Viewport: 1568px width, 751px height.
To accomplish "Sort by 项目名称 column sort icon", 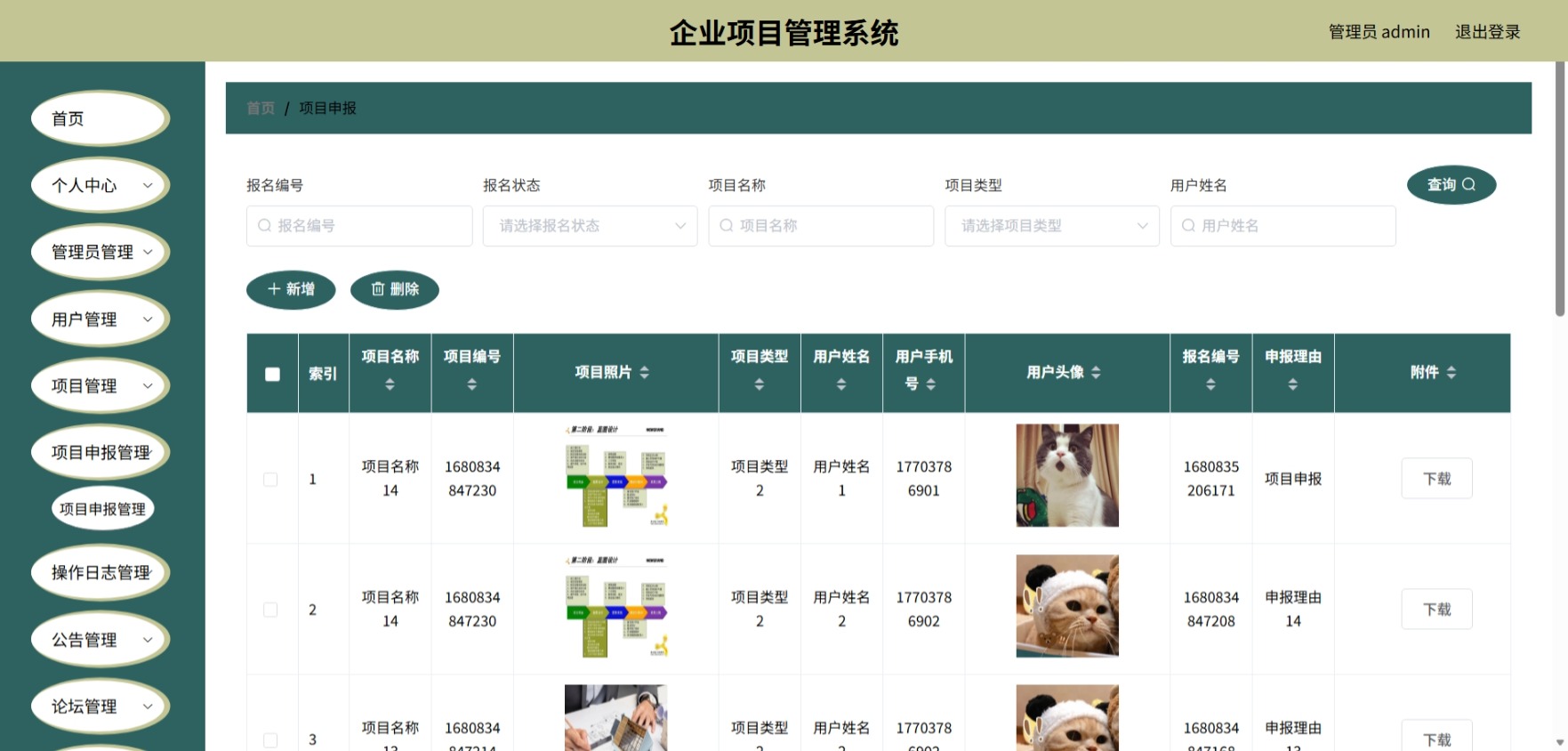I will [390, 384].
